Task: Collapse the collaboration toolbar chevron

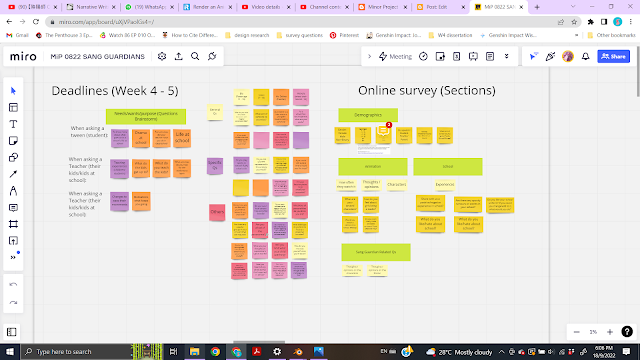Action: 369,56
